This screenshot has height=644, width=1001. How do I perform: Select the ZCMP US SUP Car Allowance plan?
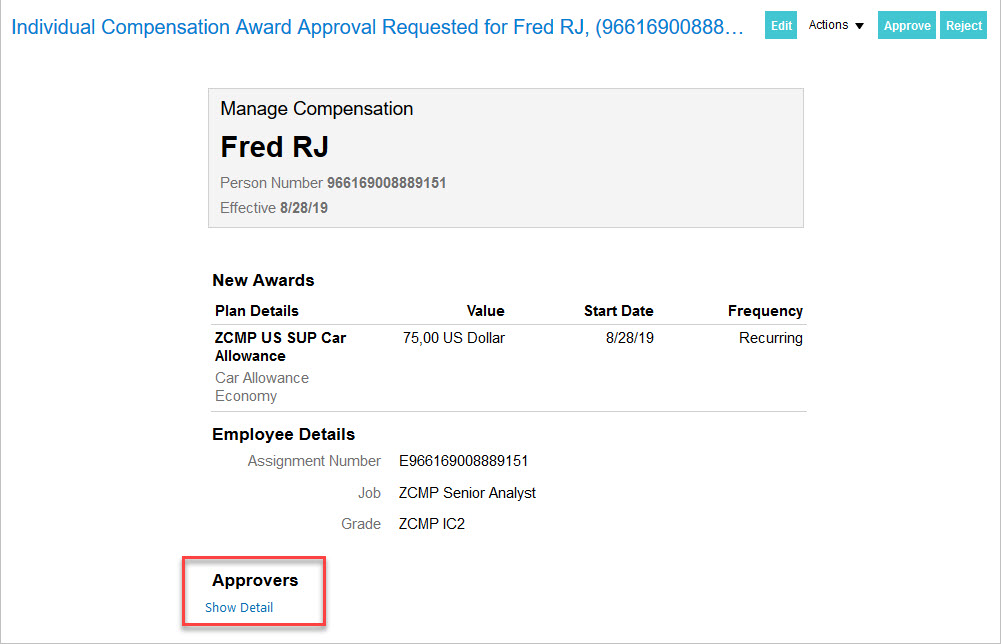[280, 347]
